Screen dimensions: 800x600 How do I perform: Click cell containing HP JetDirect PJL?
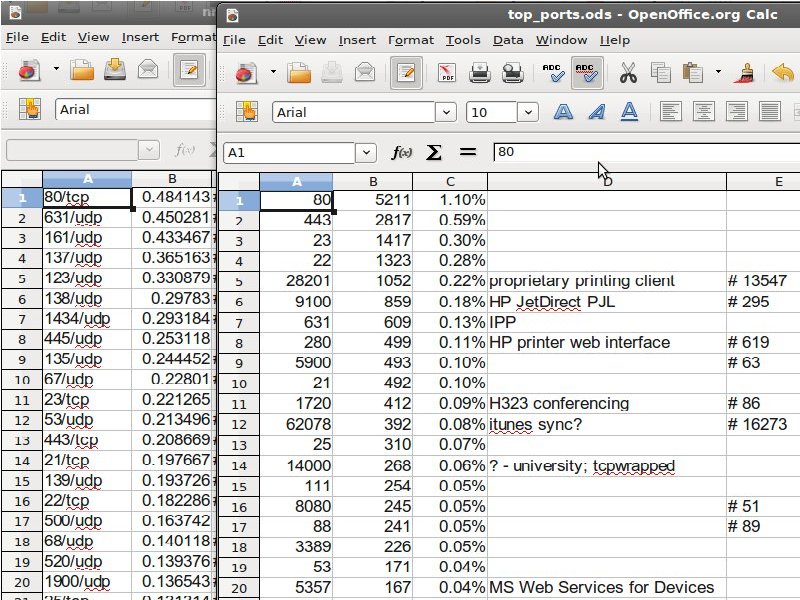click(x=607, y=302)
